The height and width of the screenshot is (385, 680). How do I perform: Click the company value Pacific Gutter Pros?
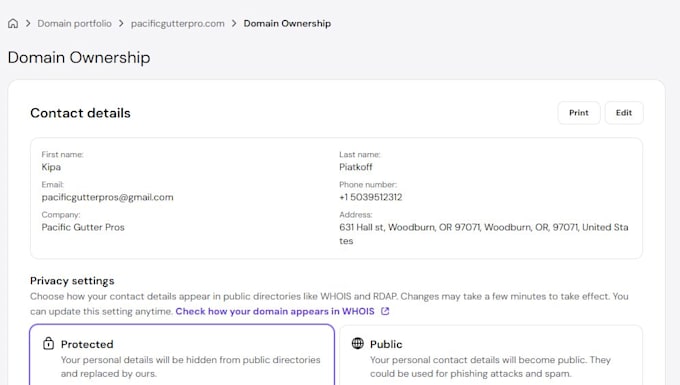(x=83, y=227)
